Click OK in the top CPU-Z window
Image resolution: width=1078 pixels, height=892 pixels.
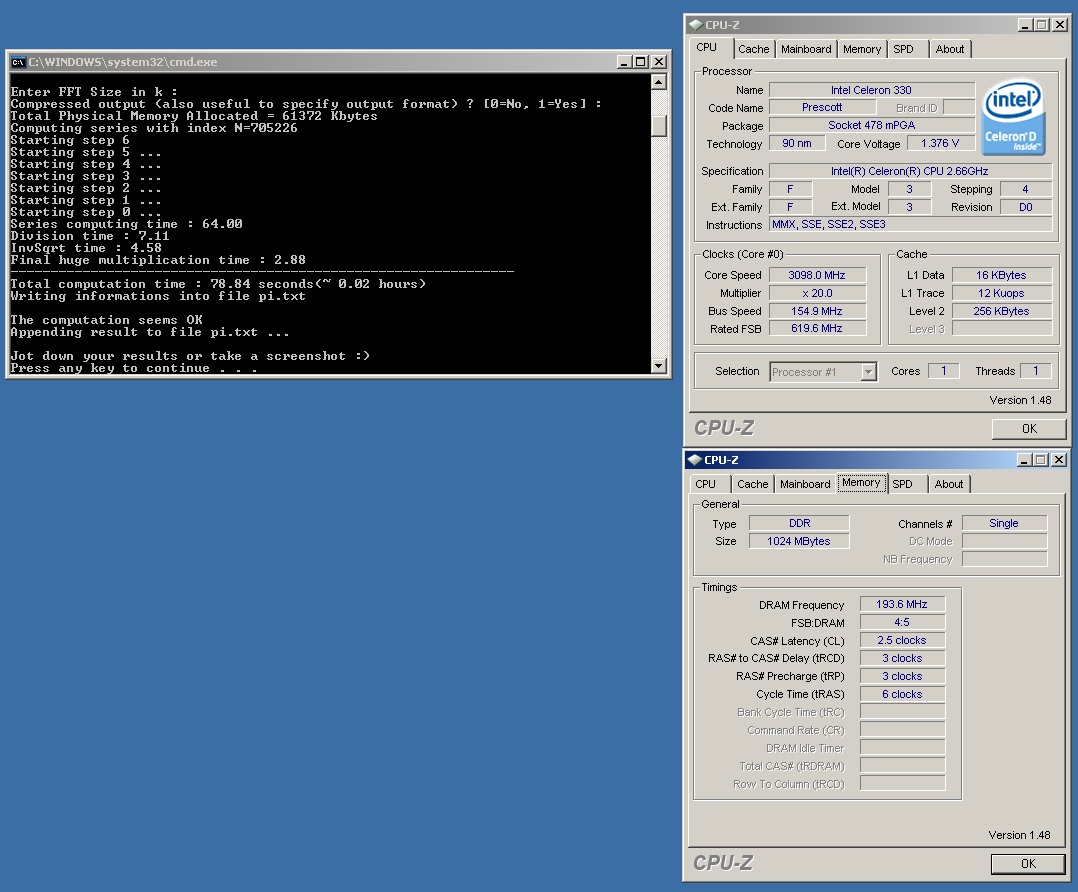(x=1028, y=428)
